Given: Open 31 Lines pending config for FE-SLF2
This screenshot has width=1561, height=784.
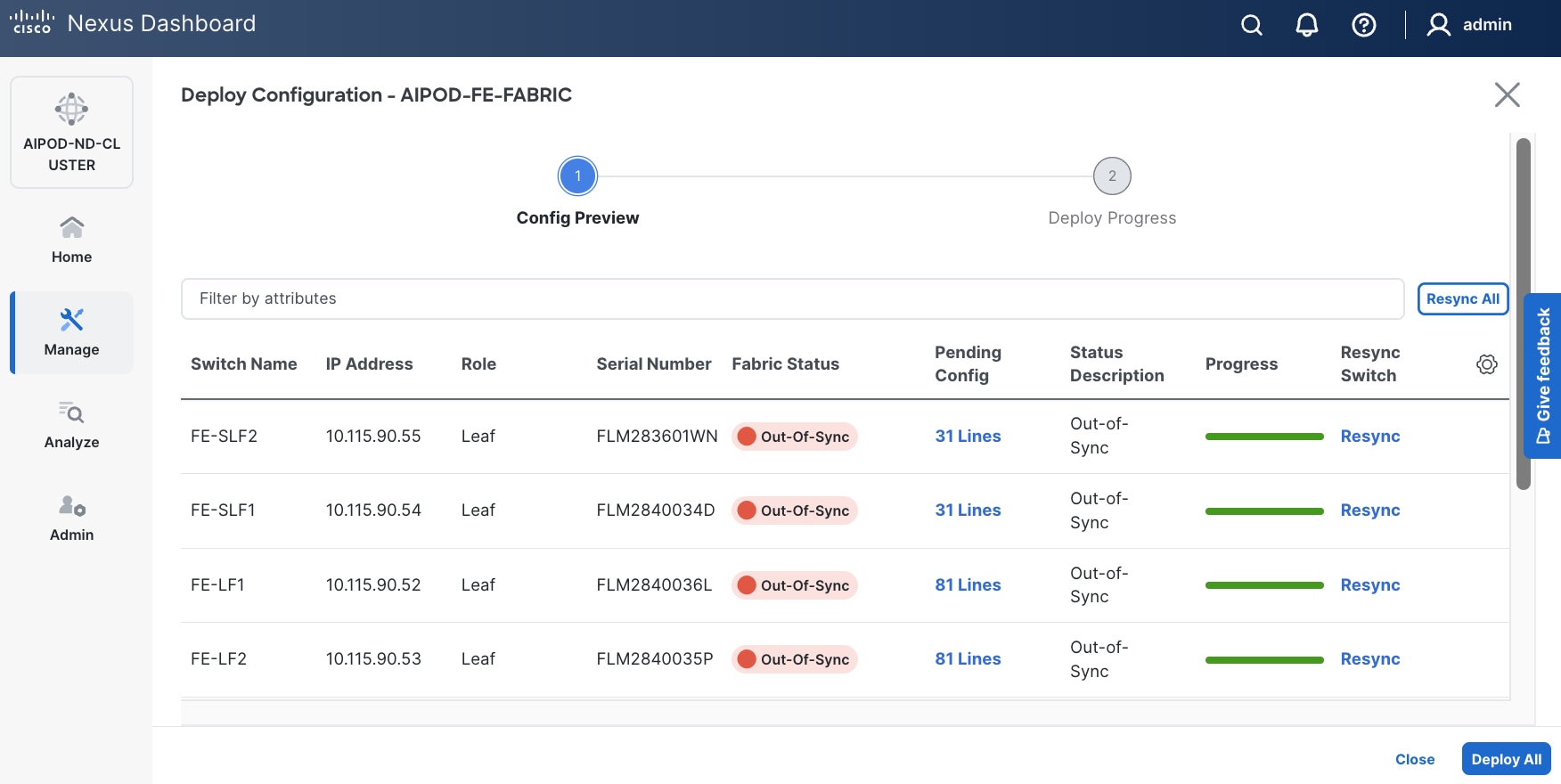Looking at the screenshot, I should point(968,437).
